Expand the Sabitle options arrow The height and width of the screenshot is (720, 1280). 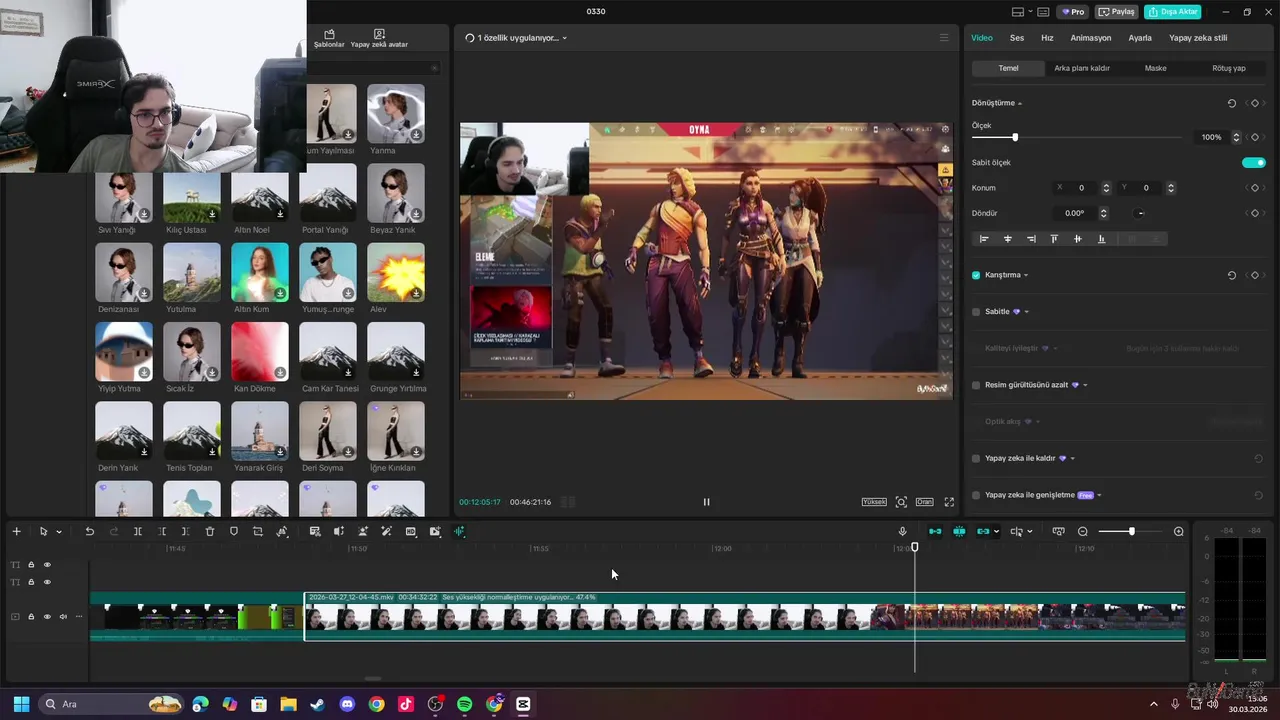click(1026, 312)
